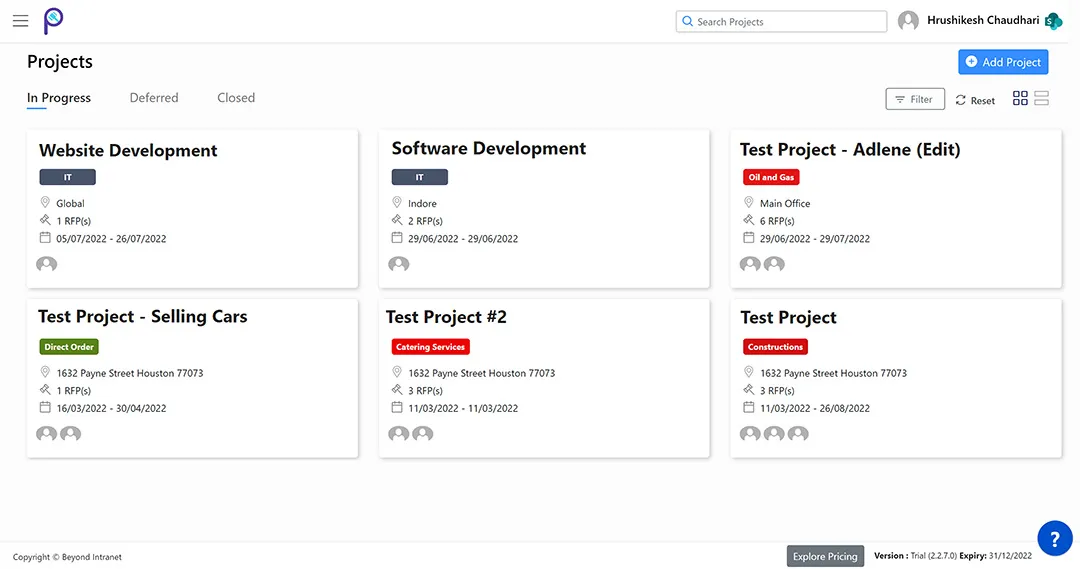The height and width of the screenshot is (569, 1080).
Task: Click the Add Project button
Action: click(1003, 62)
